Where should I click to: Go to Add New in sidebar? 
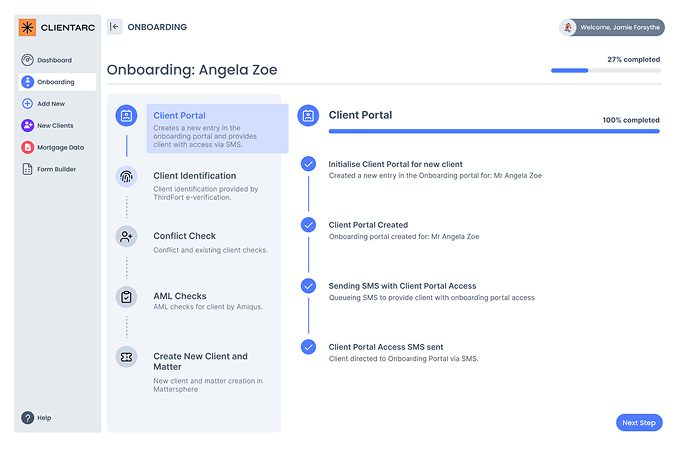[57, 104]
